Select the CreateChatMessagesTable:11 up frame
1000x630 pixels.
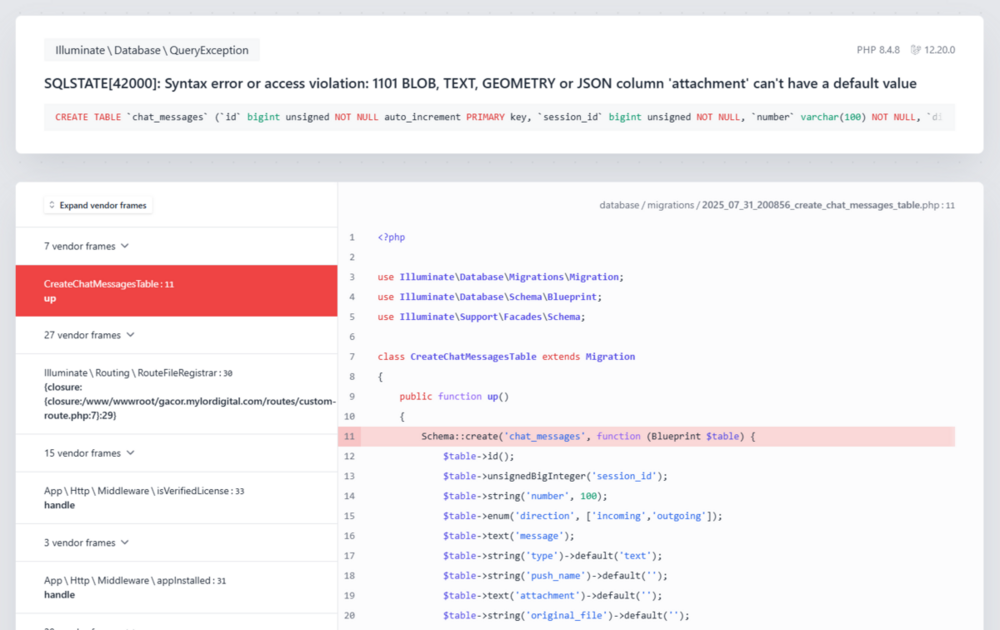[x=177, y=291]
